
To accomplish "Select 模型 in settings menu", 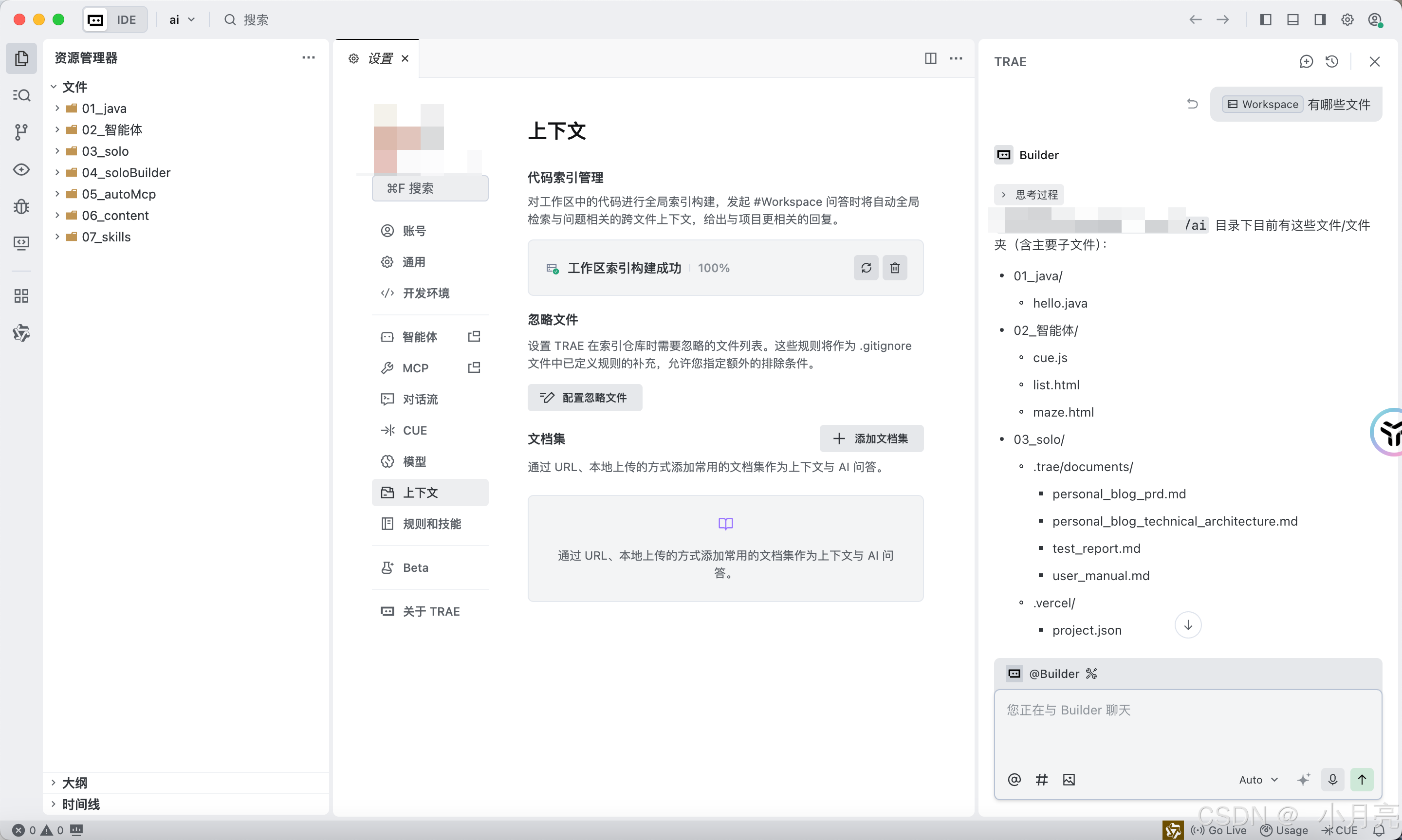I will tap(430, 461).
